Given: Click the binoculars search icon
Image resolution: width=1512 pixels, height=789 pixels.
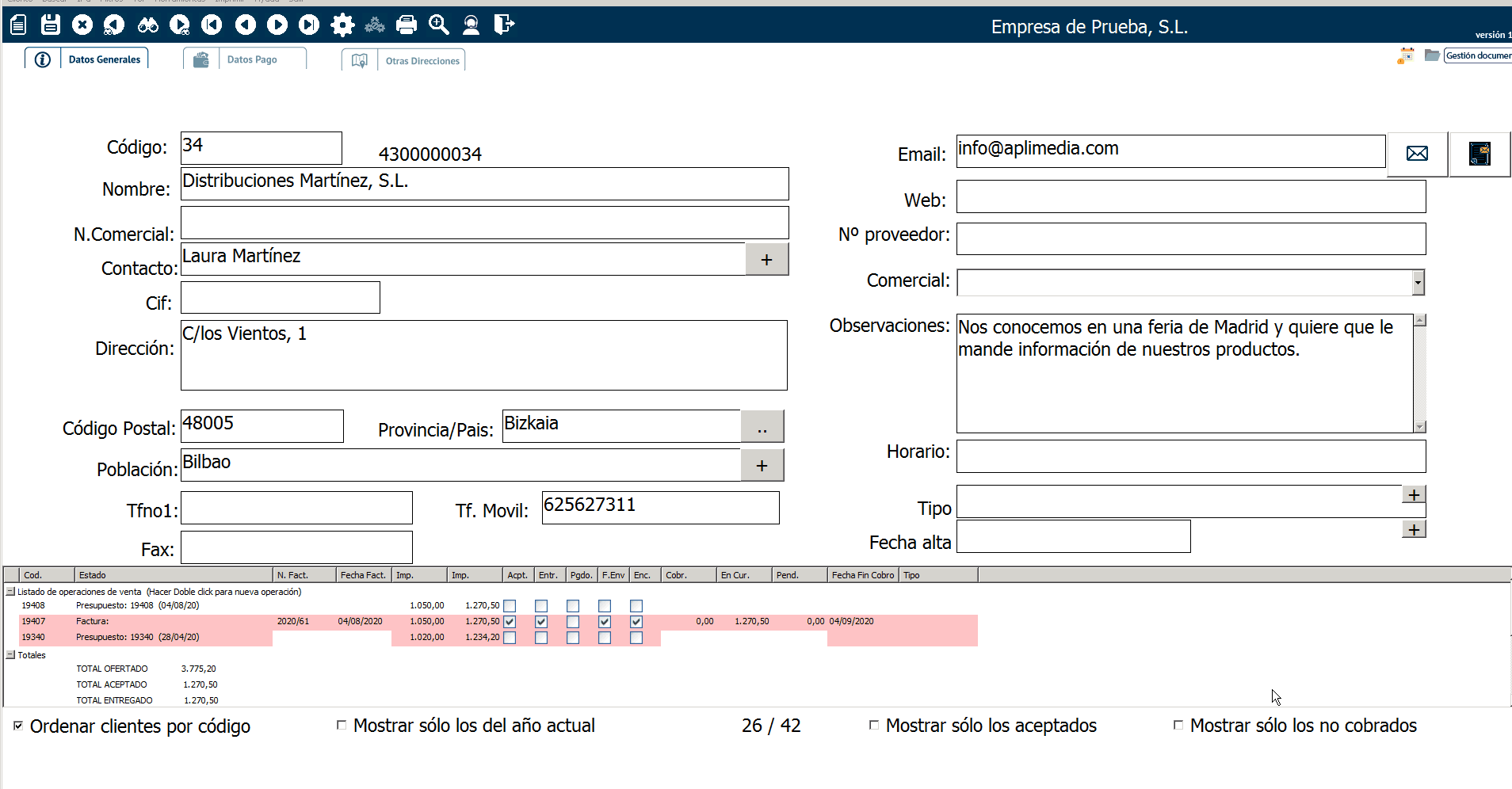Looking at the screenshot, I should (x=147, y=25).
